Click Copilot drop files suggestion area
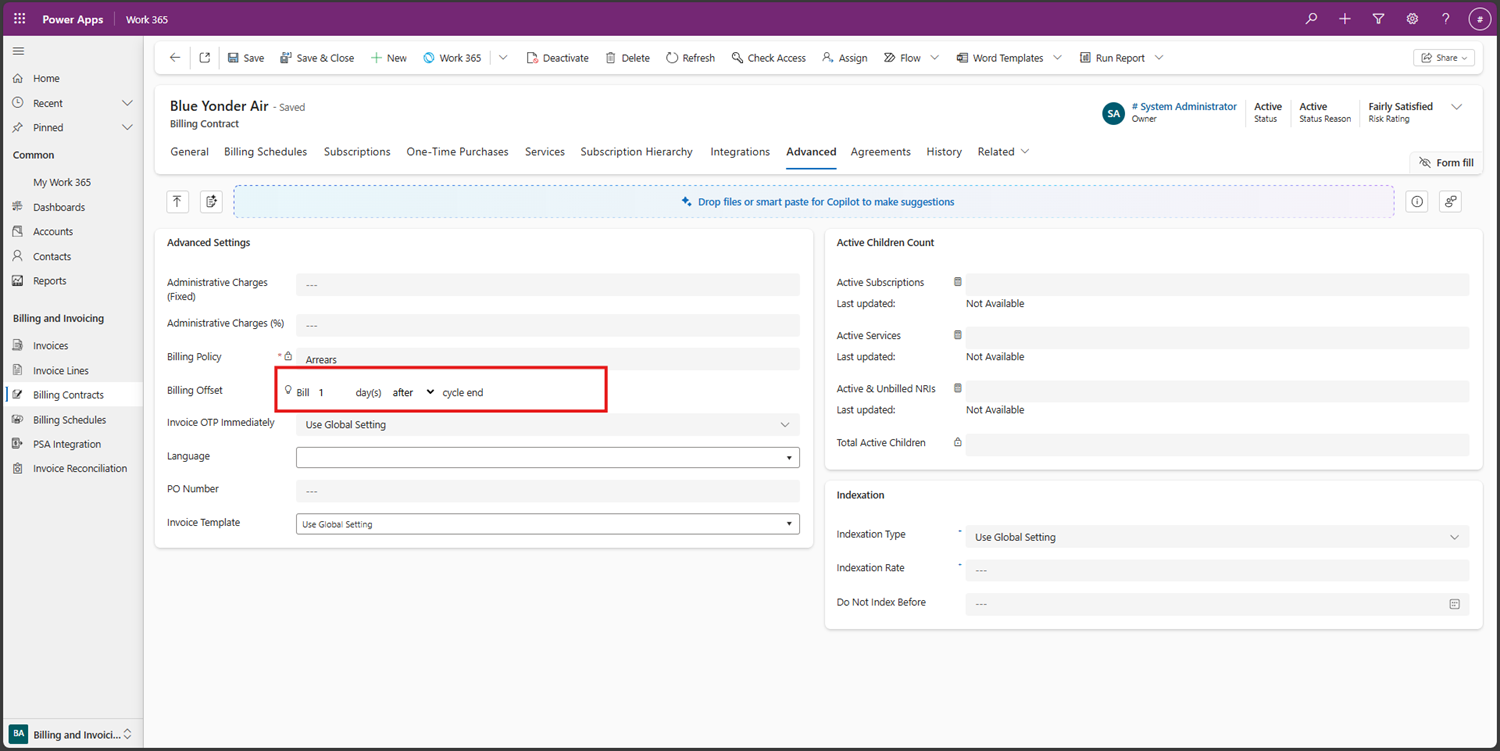 point(814,201)
